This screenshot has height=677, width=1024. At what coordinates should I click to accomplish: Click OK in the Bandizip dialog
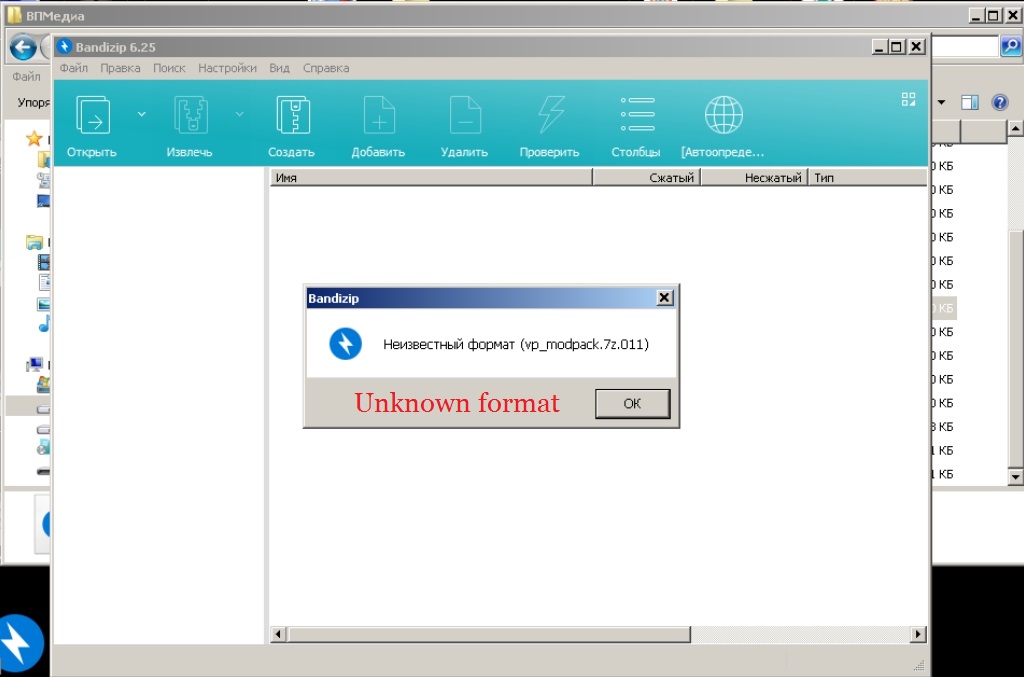pos(632,403)
